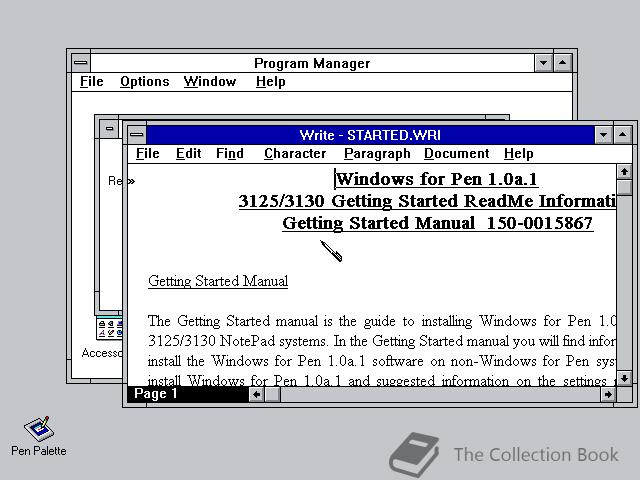The height and width of the screenshot is (480, 640).
Task: Minimize the Write window
Action: pyautogui.click(x=603, y=135)
